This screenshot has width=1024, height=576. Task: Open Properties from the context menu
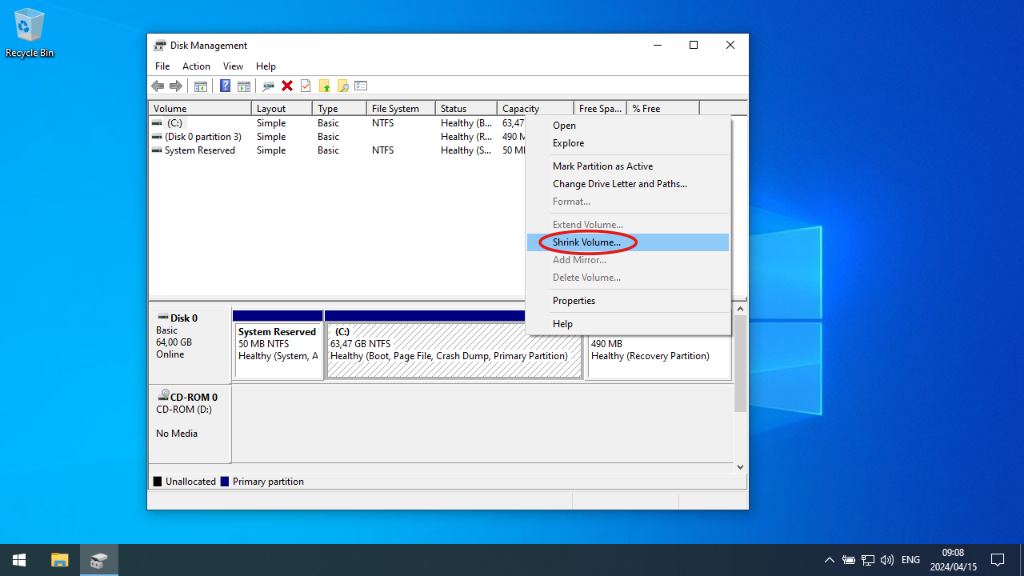tap(575, 300)
